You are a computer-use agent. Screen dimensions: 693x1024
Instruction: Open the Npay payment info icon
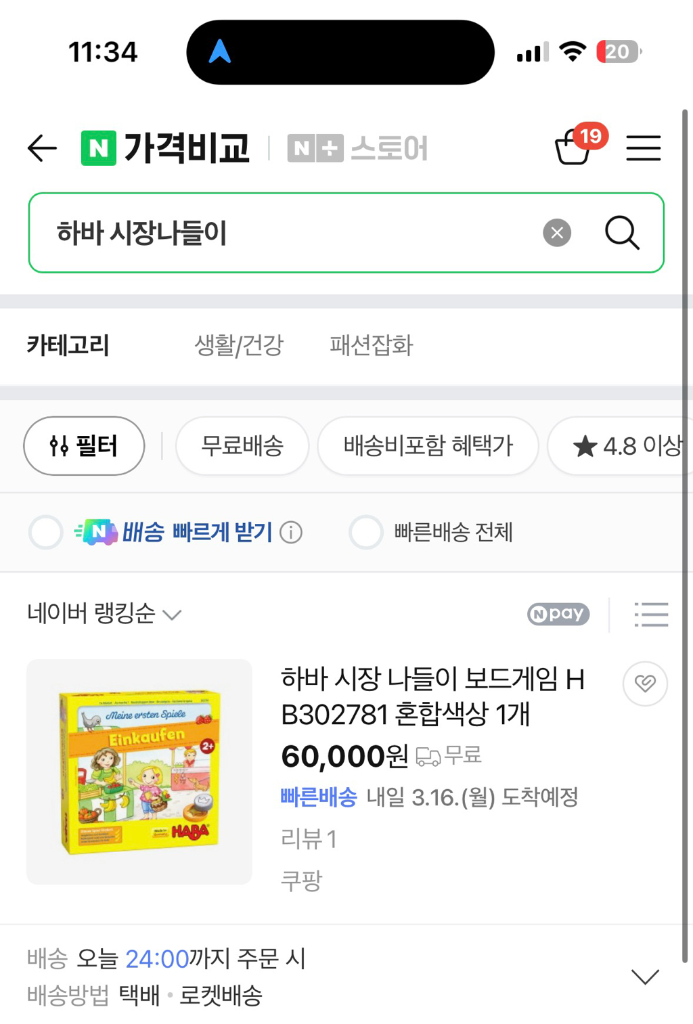557,614
